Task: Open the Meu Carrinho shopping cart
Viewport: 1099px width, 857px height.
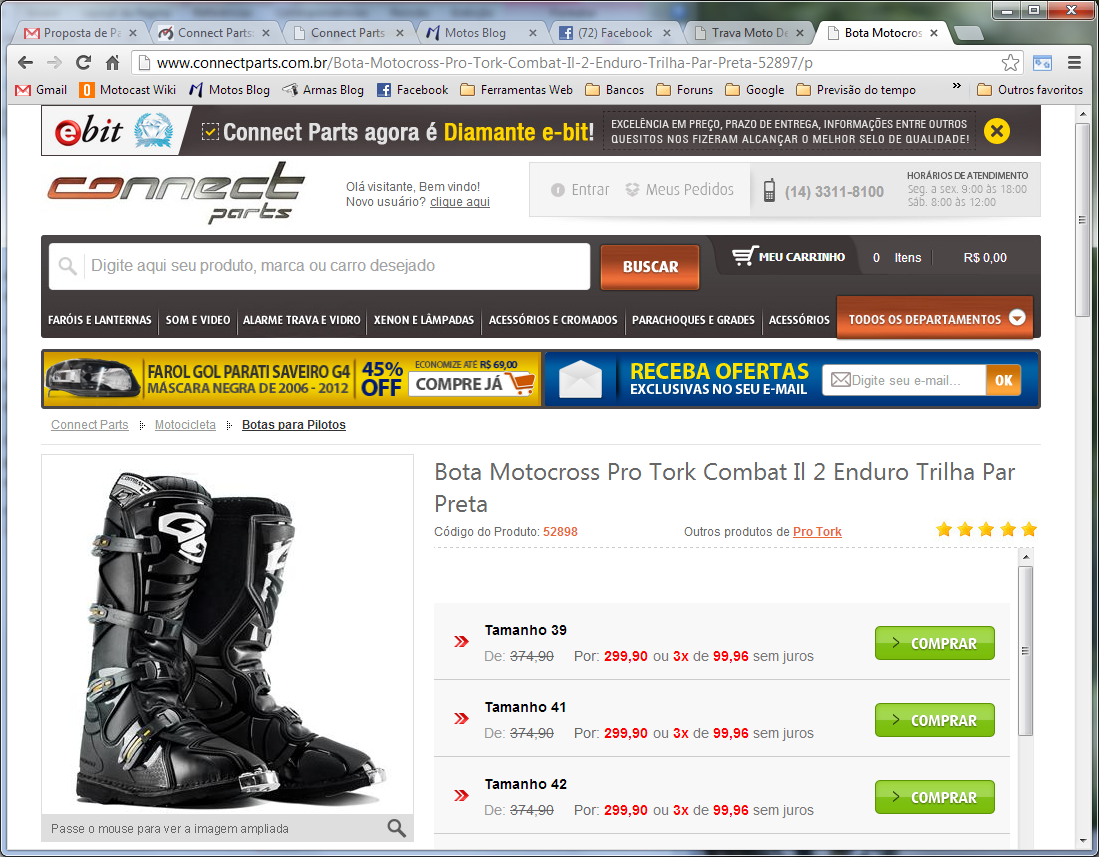Action: (789, 257)
